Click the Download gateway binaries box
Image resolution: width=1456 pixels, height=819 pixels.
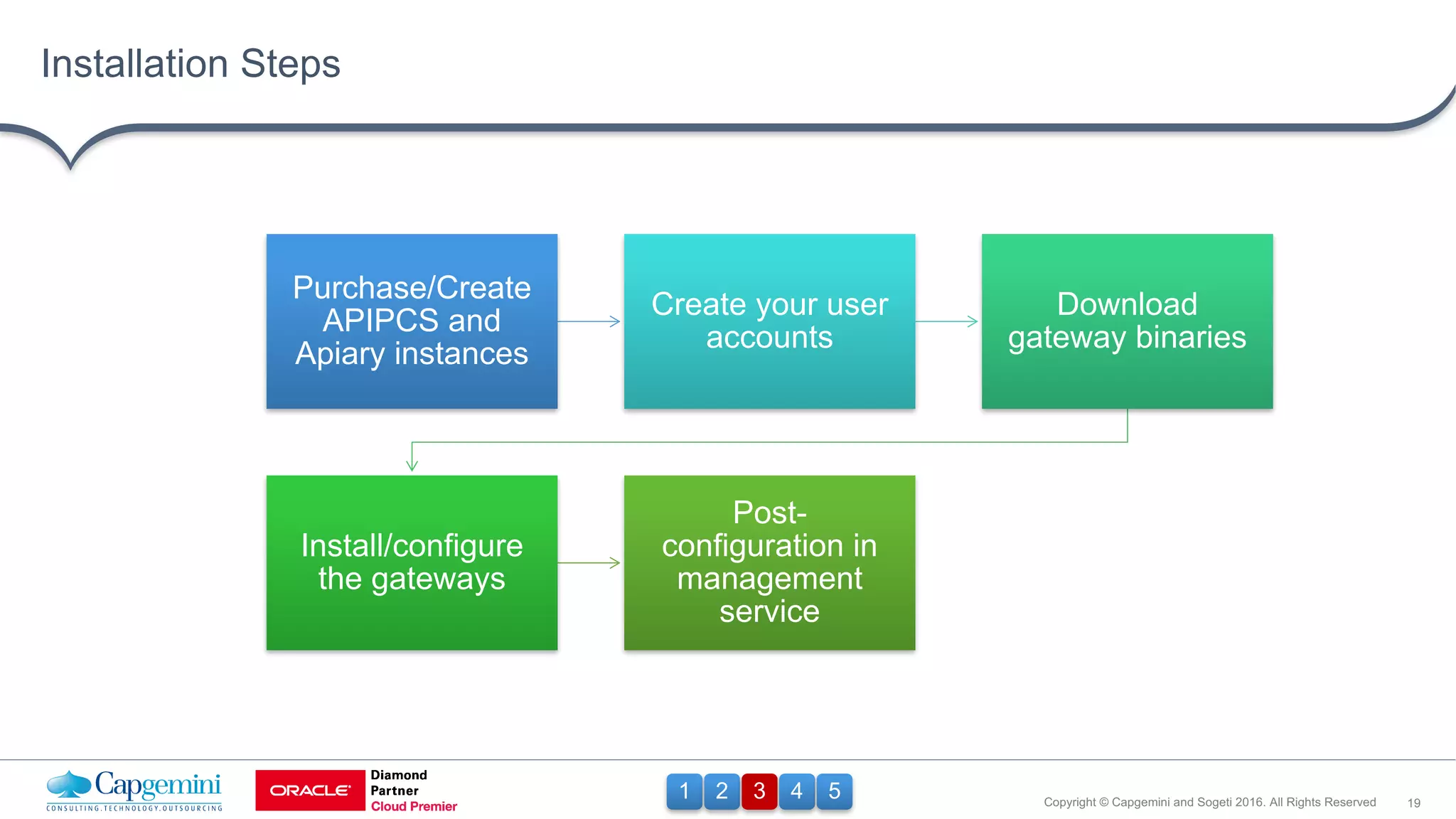coord(1127,321)
